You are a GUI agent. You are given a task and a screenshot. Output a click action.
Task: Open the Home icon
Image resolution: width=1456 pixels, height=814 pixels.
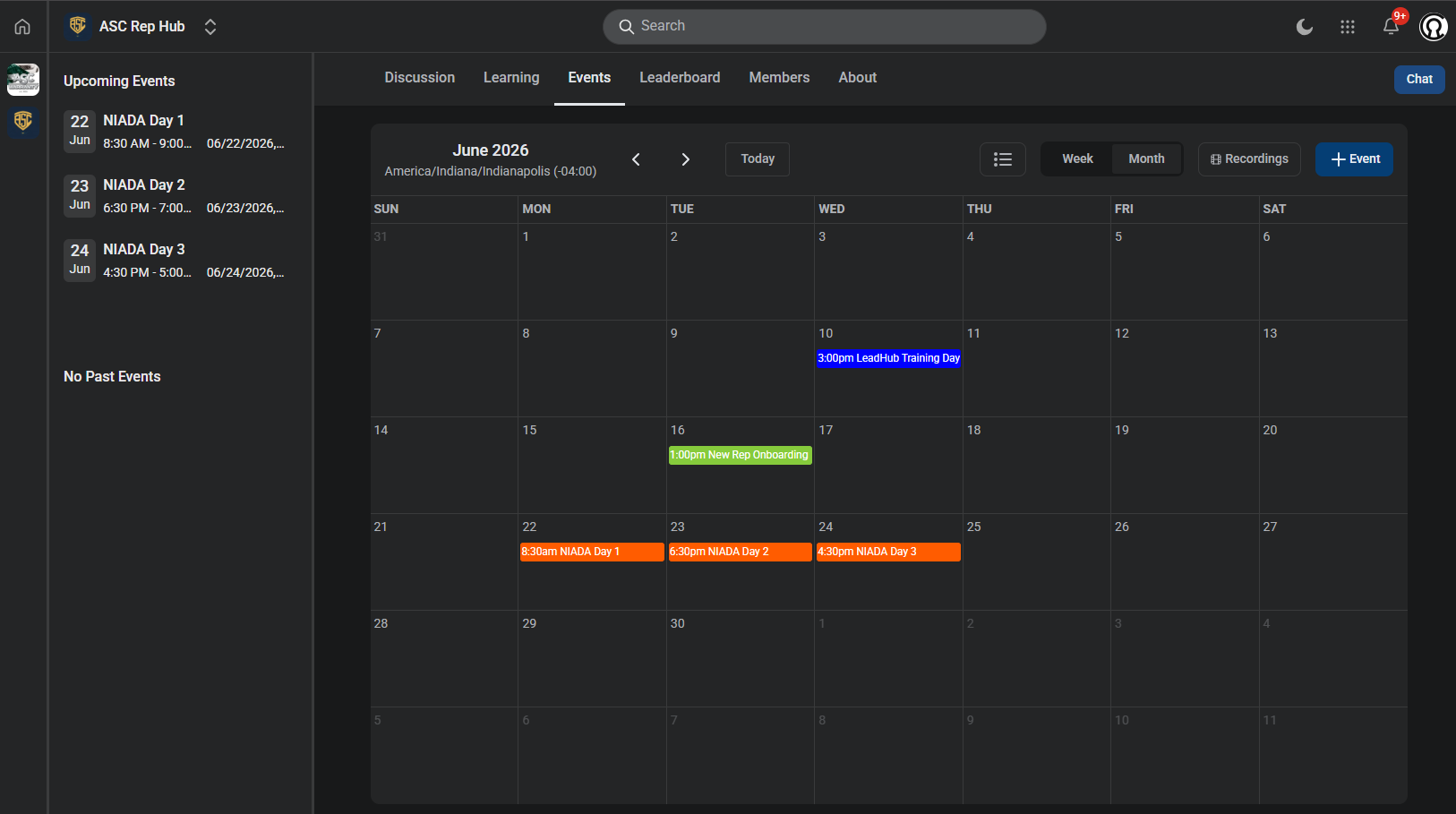(22, 27)
